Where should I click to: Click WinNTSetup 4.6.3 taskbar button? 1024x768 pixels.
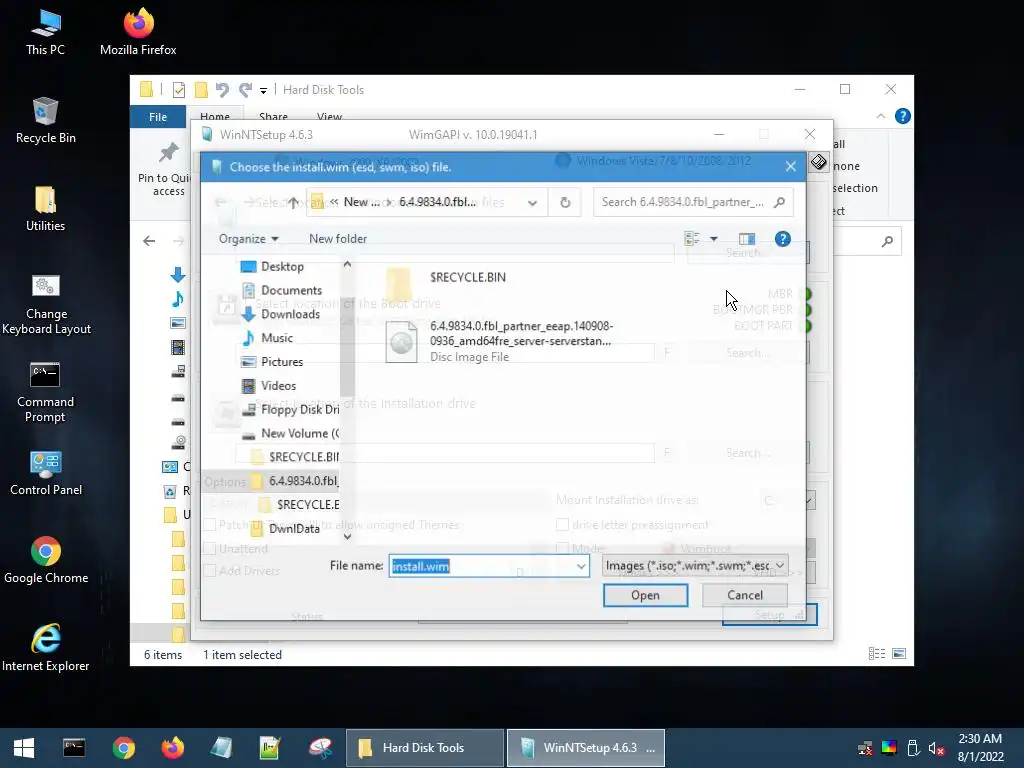coord(586,748)
